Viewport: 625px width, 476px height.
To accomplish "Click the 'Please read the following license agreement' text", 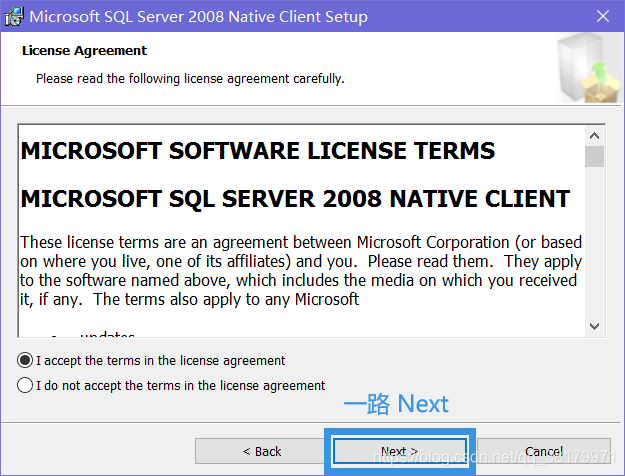I will (190, 79).
